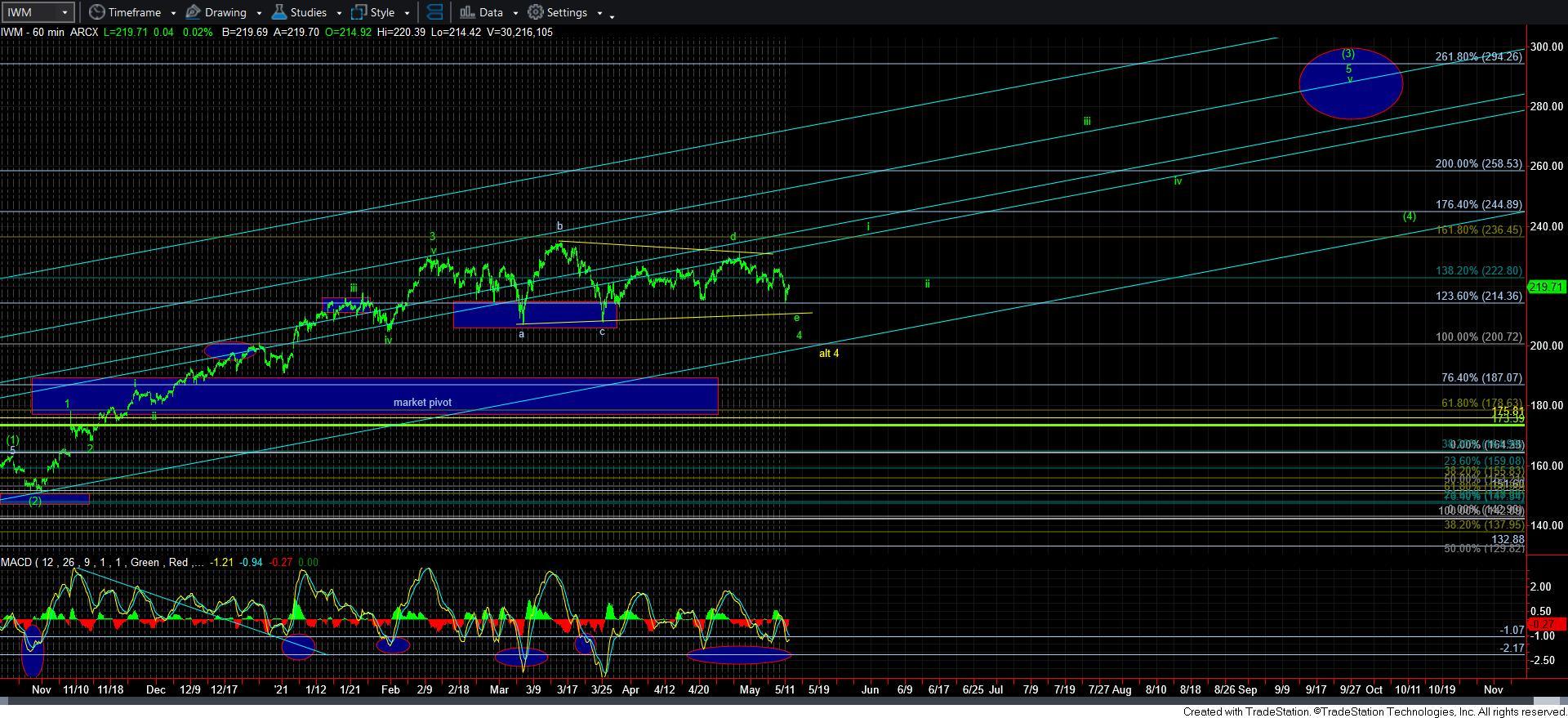Click the '76.40% (187.07)' Fibonacci label
Image resolution: width=1568 pixels, height=718 pixels.
pyautogui.click(x=1482, y=378)
